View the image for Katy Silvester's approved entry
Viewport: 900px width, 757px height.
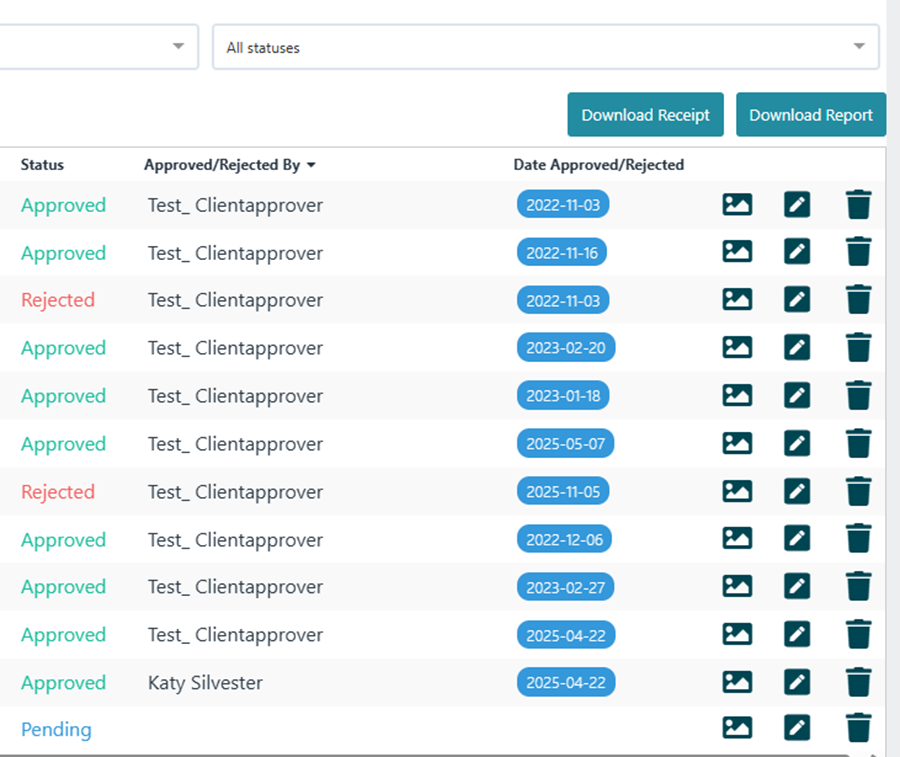click(x=737, y=682)
